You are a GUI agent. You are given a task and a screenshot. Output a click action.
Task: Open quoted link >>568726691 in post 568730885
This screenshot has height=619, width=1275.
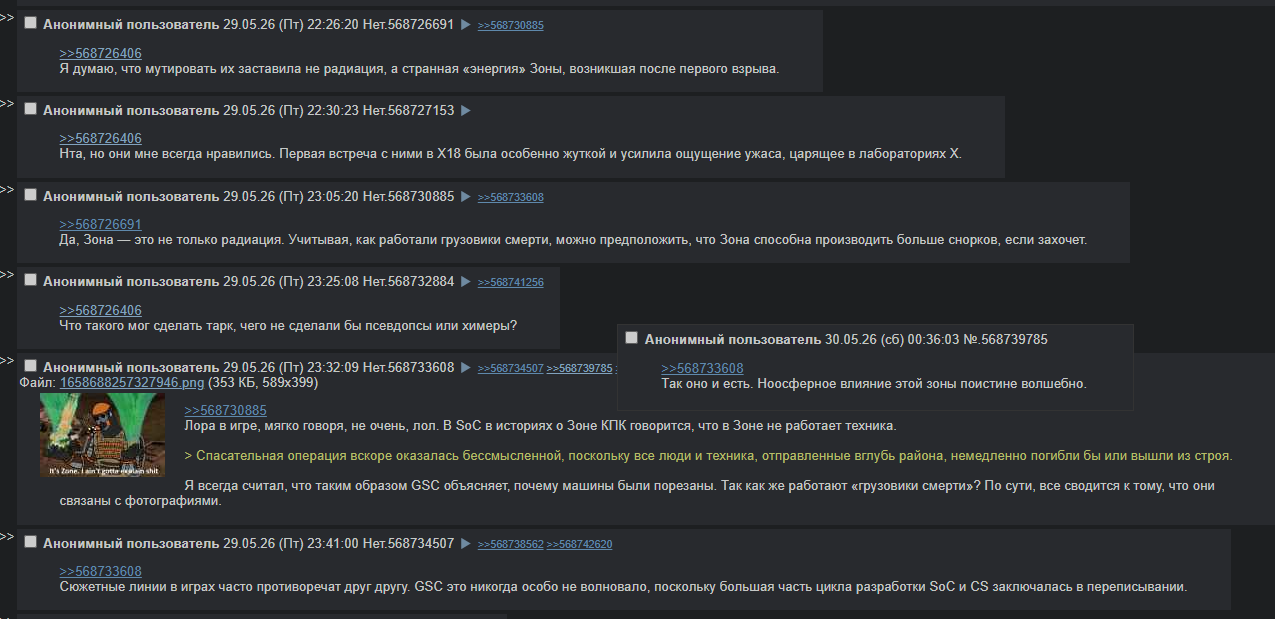click(x=100, y=224)
